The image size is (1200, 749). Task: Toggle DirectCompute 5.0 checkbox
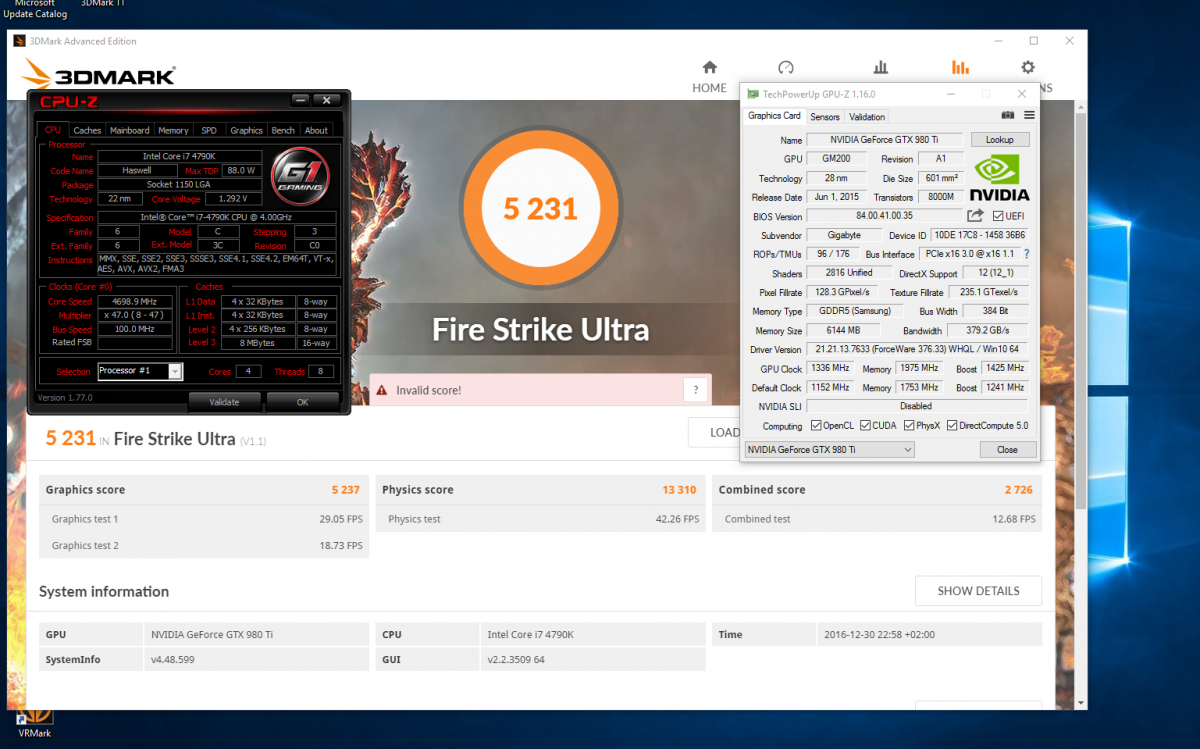tap(952, 426)
